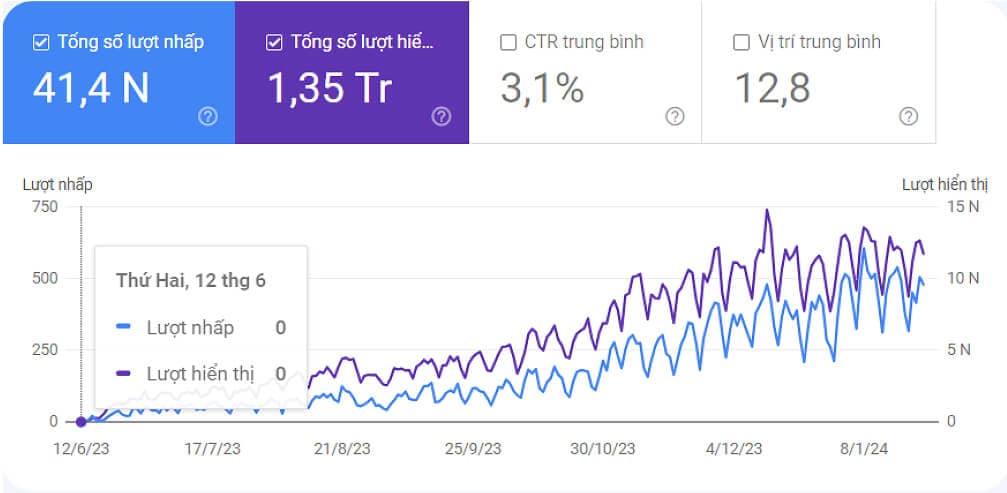
Task: Open help icon on CTR trung bình card
Action: [675, 116]
